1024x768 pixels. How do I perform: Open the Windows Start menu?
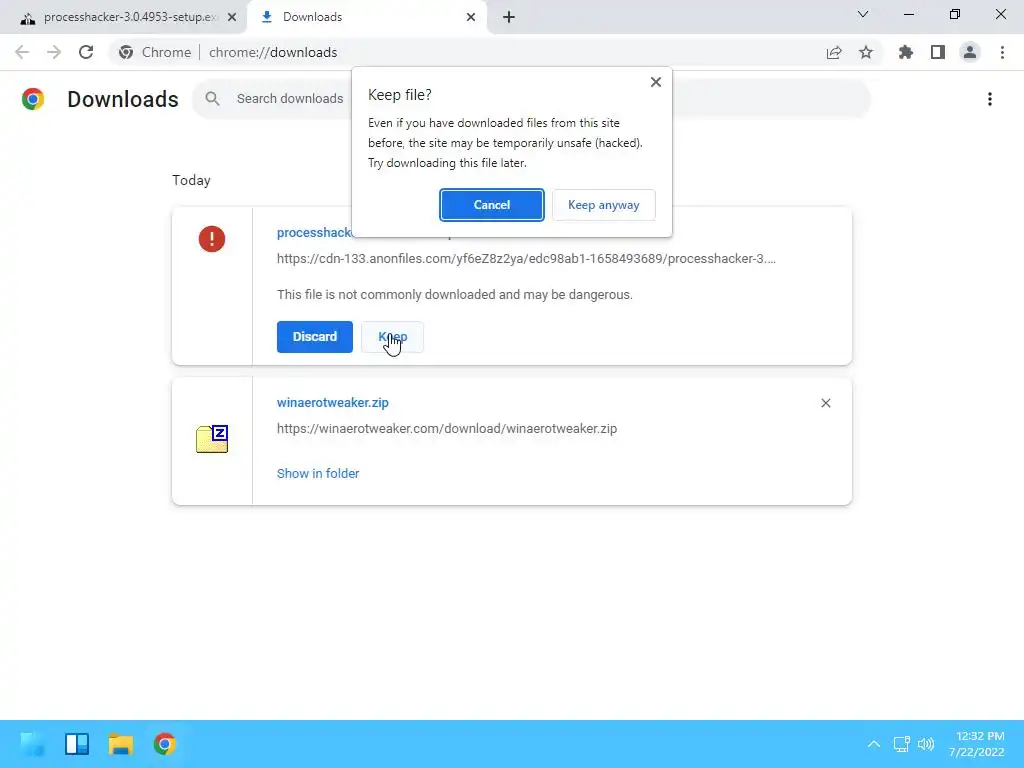click(33, 744)
